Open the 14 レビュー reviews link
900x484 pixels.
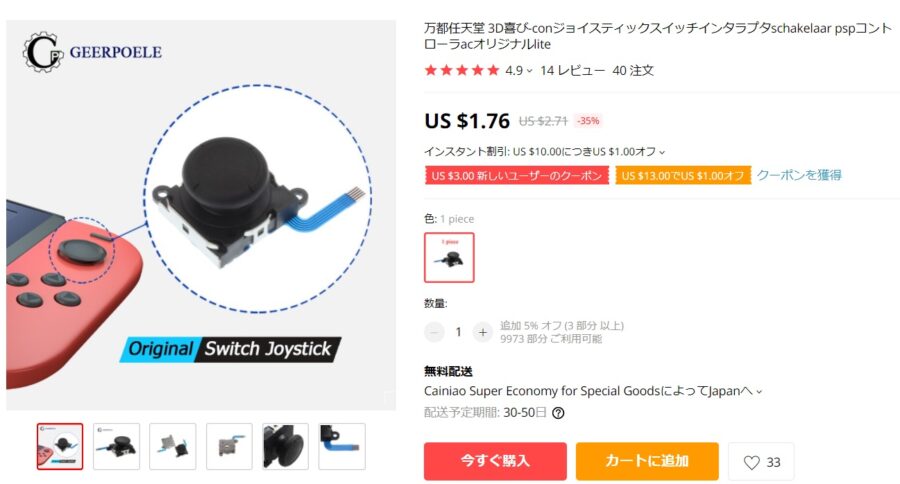coord(572,71)
